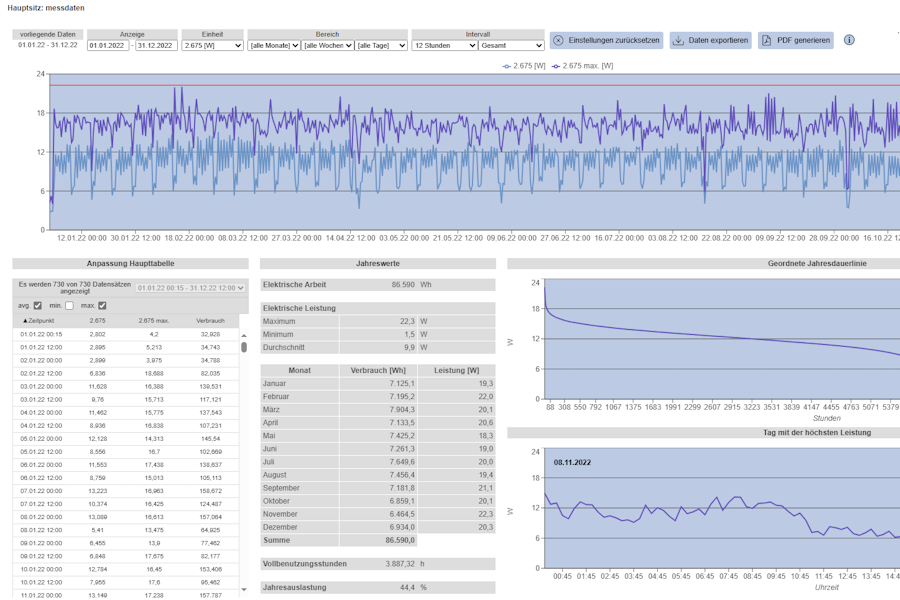Select the row 10.01.22 00:00

126,569
